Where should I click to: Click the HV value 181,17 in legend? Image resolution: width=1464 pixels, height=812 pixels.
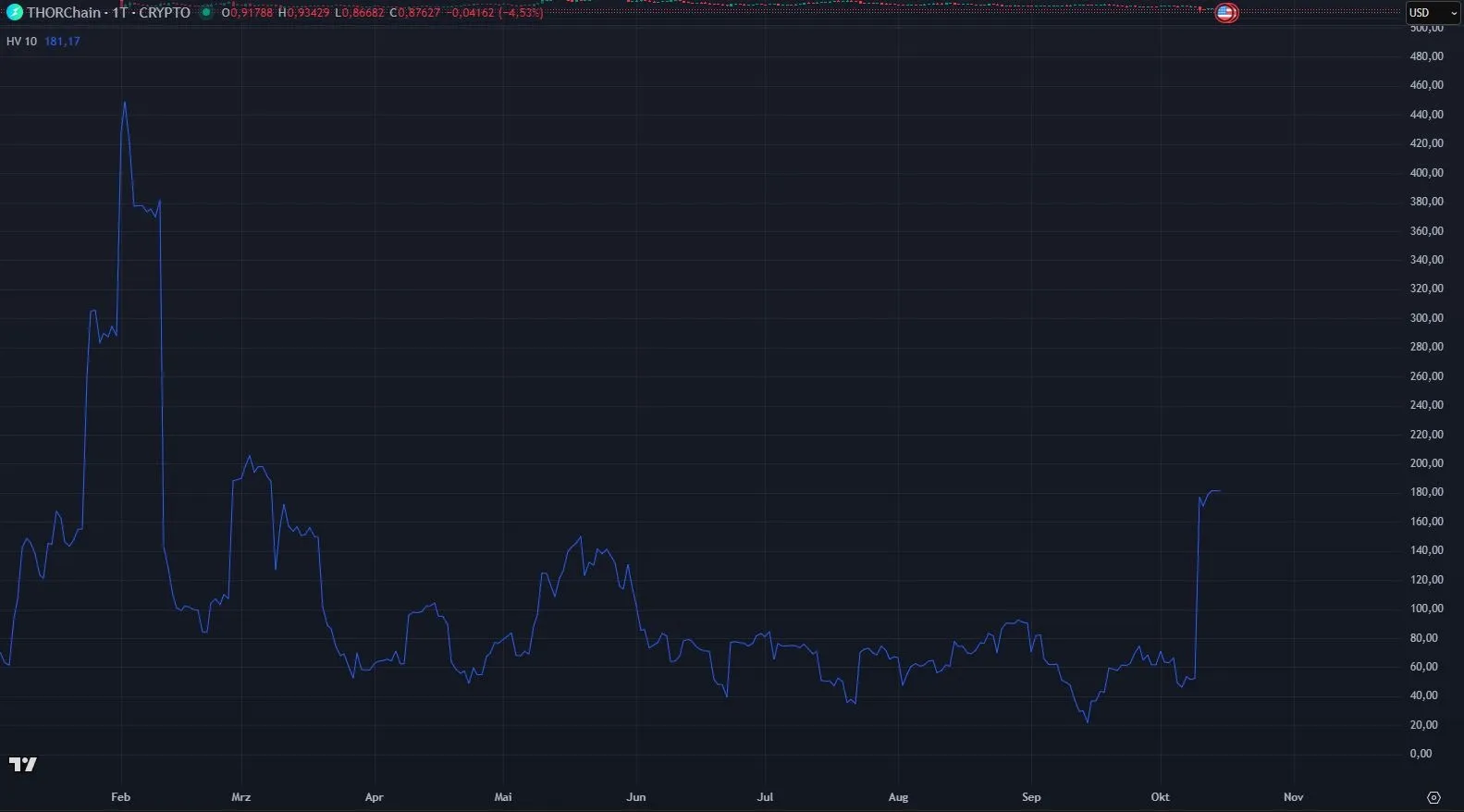tap(62, 42)
